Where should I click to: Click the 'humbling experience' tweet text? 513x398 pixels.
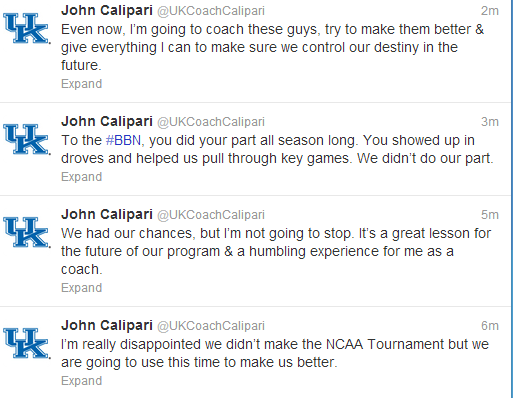276,251
